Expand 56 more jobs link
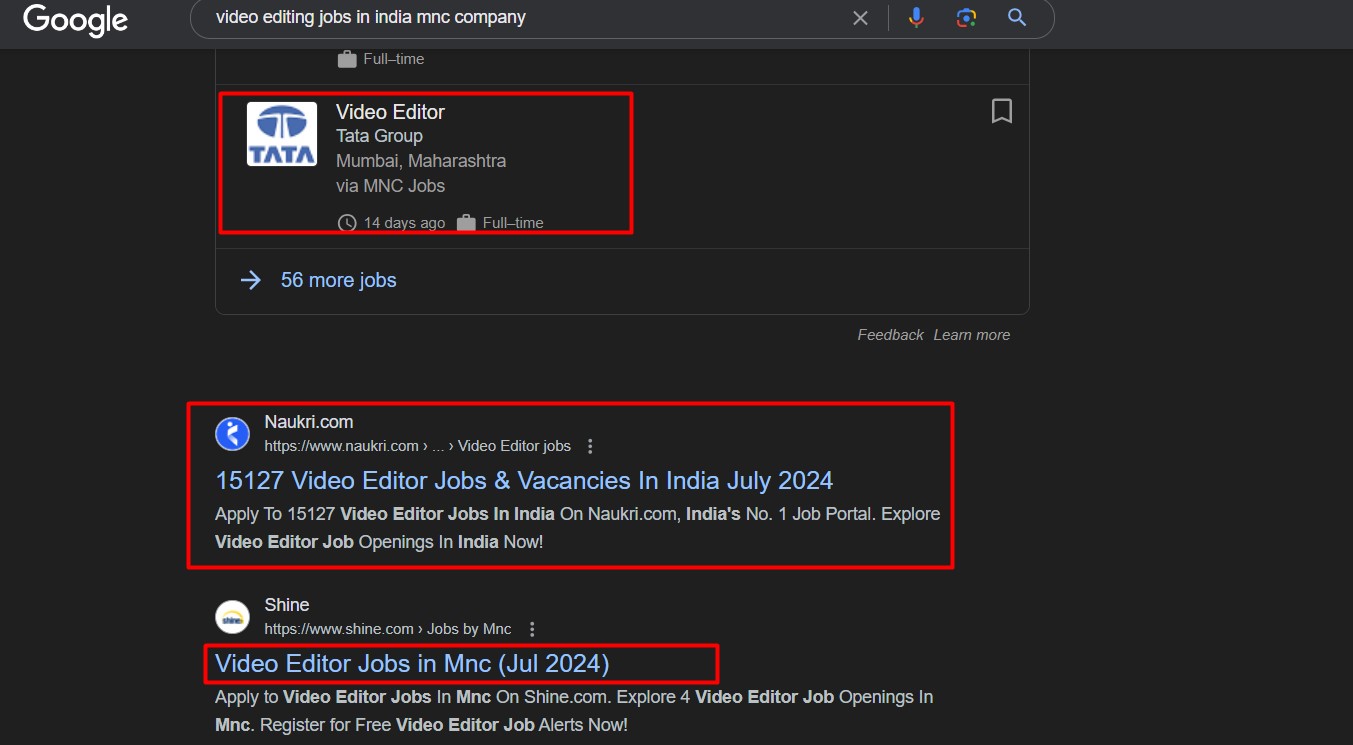 click(x=338, y=280)
